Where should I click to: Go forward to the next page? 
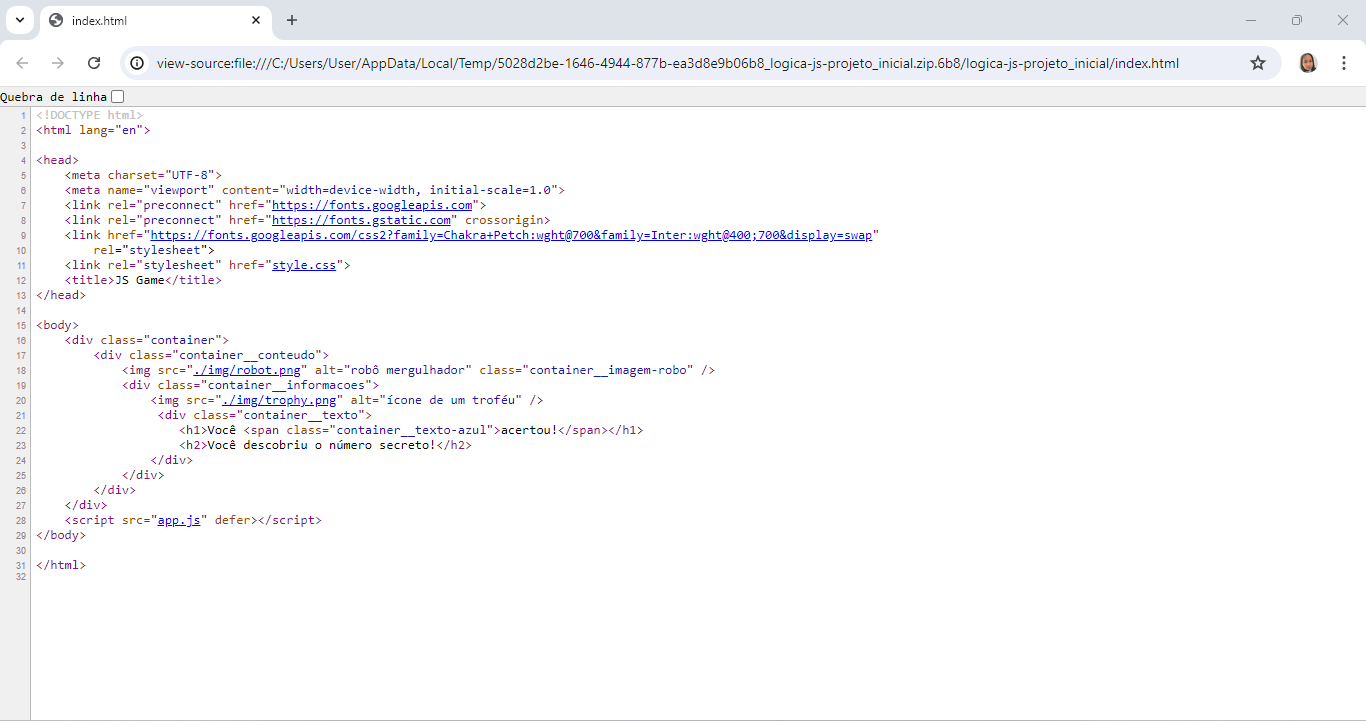click(x=58, y=63)
